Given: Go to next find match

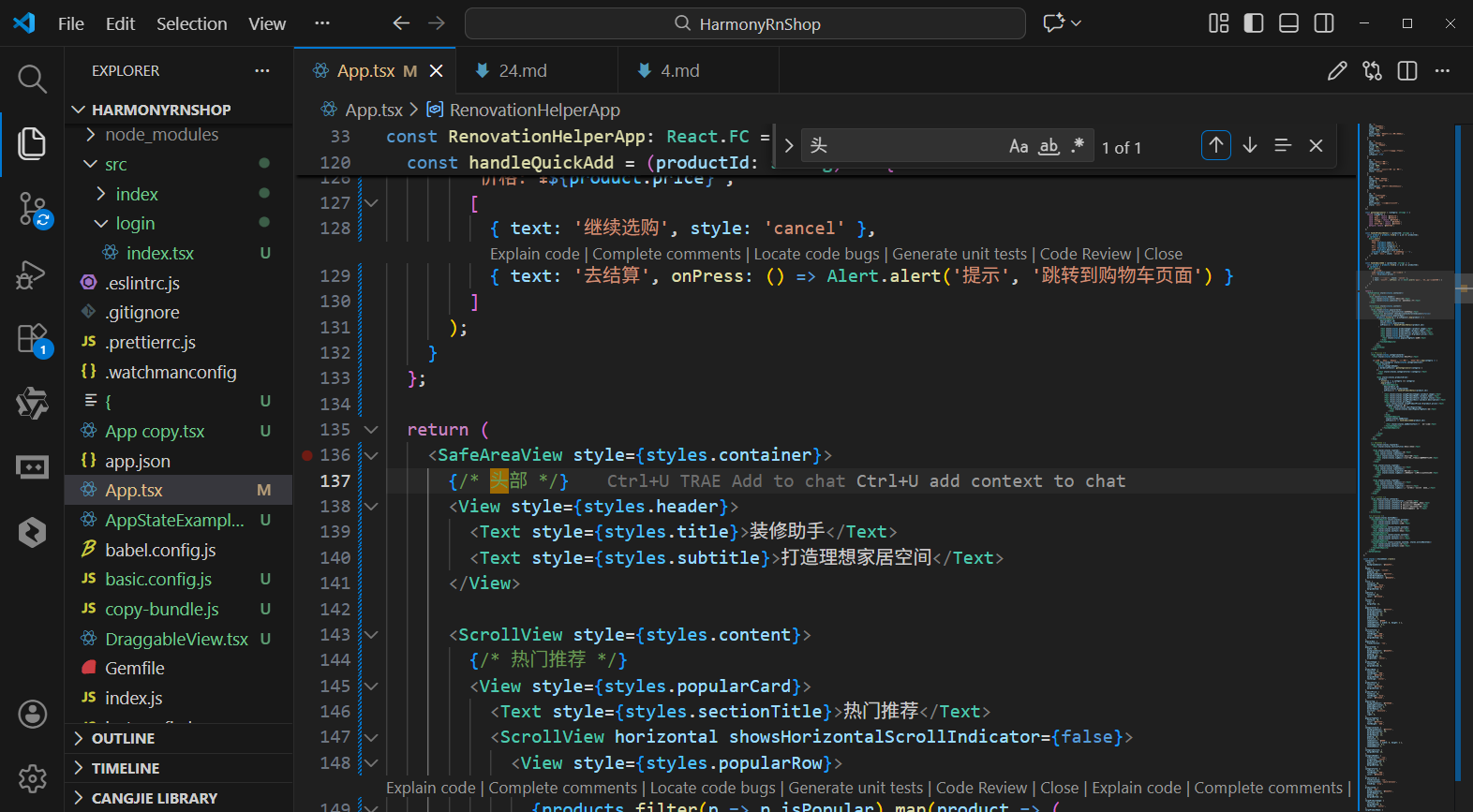Looking at the screenshot, I should click(1250, 145).
